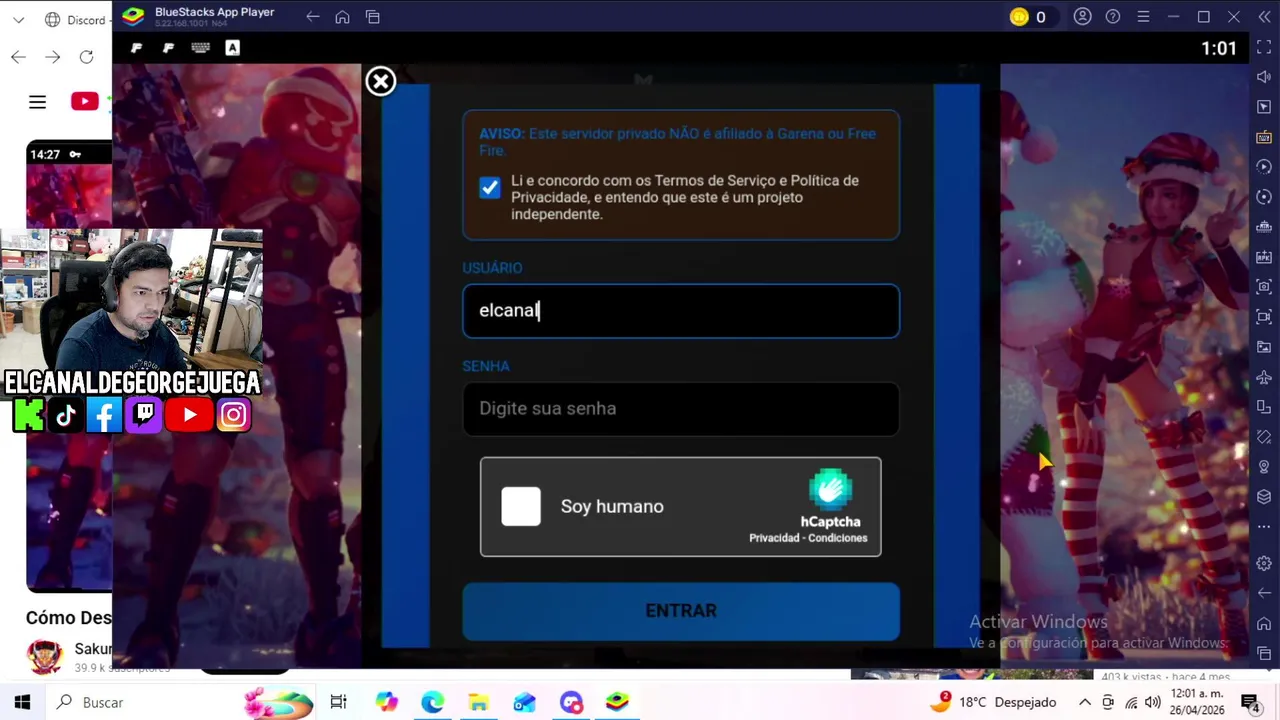Click the keyboard icon in BlueStacks top bar
Screen dimensions: 1280x720
[200, 48]
